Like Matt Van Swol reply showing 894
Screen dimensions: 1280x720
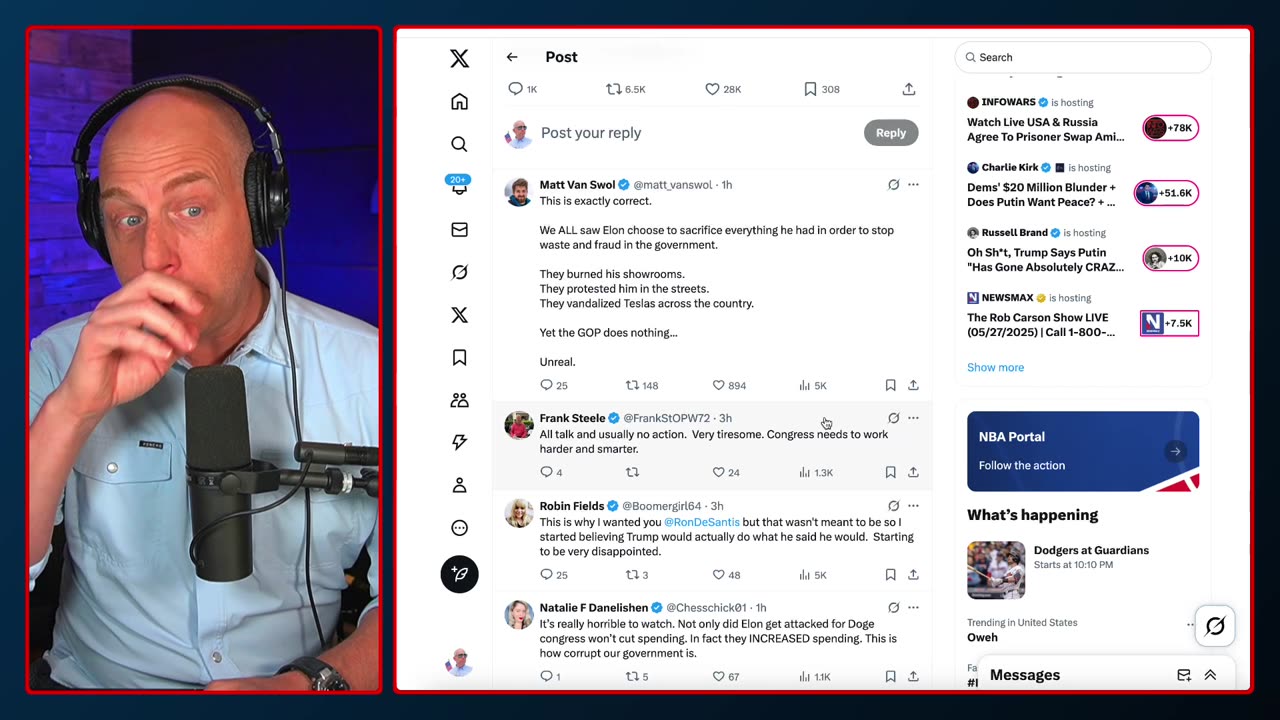click(x=729, y=385)
